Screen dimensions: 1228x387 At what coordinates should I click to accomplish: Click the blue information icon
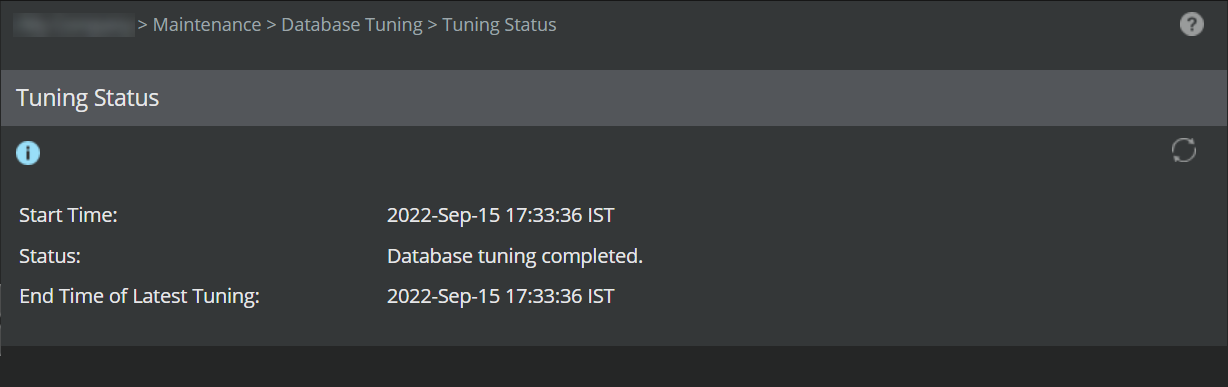pos(28,153)
